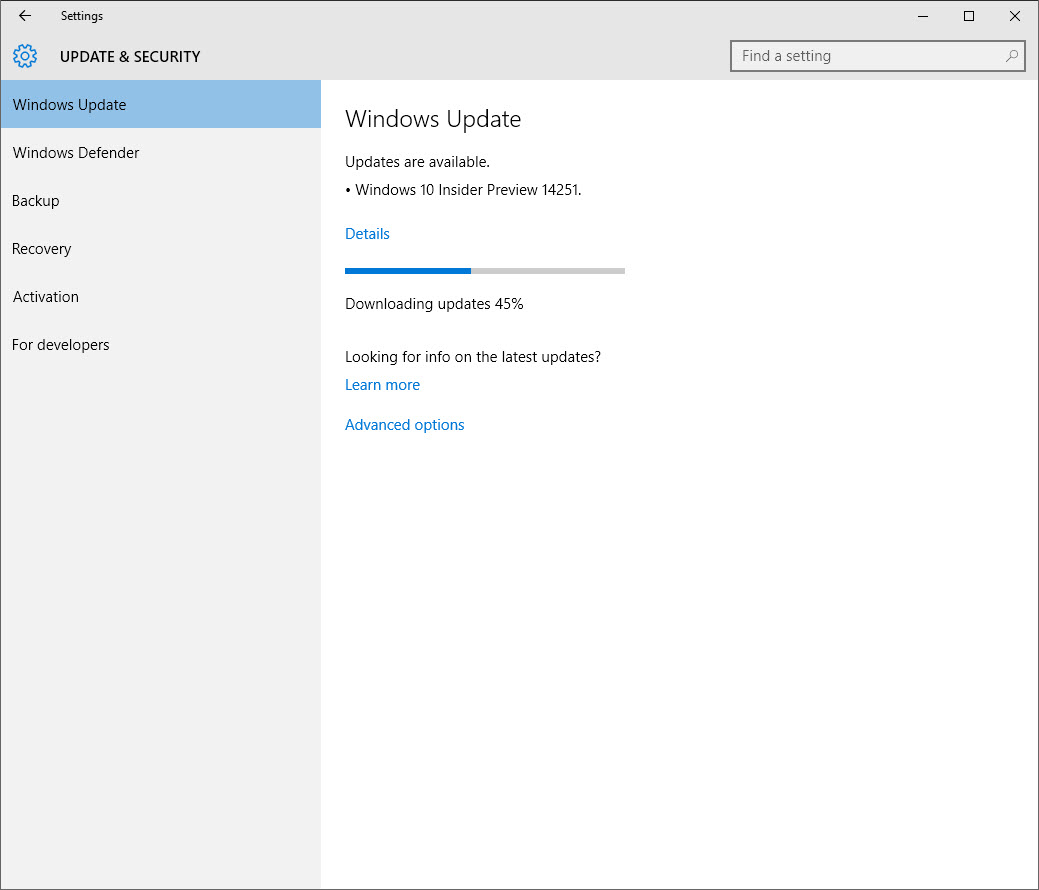This screenshot has height=890, width=1039.
Task: Click the UPDATE & SECURITY title
Action: point(130,57)
